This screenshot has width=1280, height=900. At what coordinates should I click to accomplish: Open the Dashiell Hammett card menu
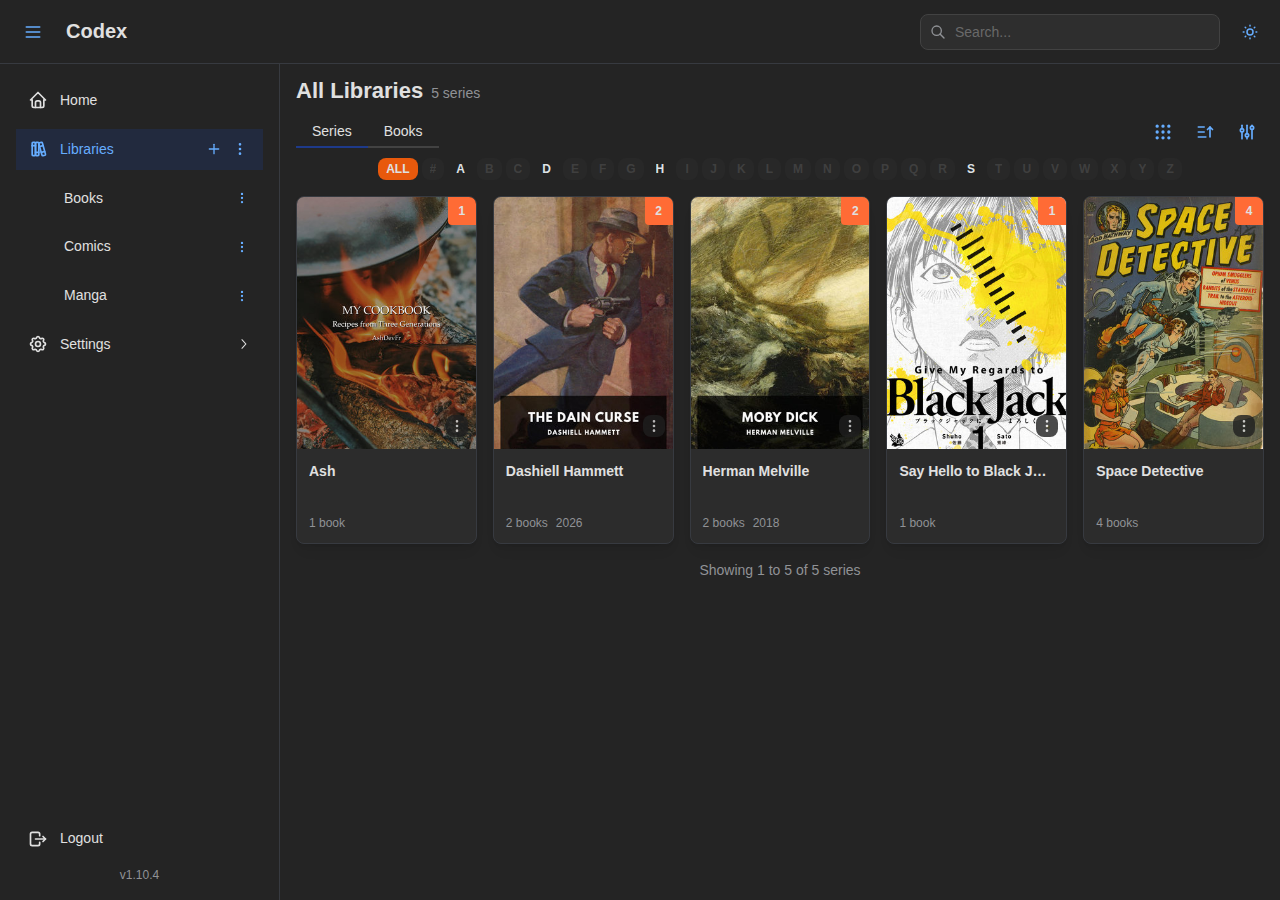(653, 425)
